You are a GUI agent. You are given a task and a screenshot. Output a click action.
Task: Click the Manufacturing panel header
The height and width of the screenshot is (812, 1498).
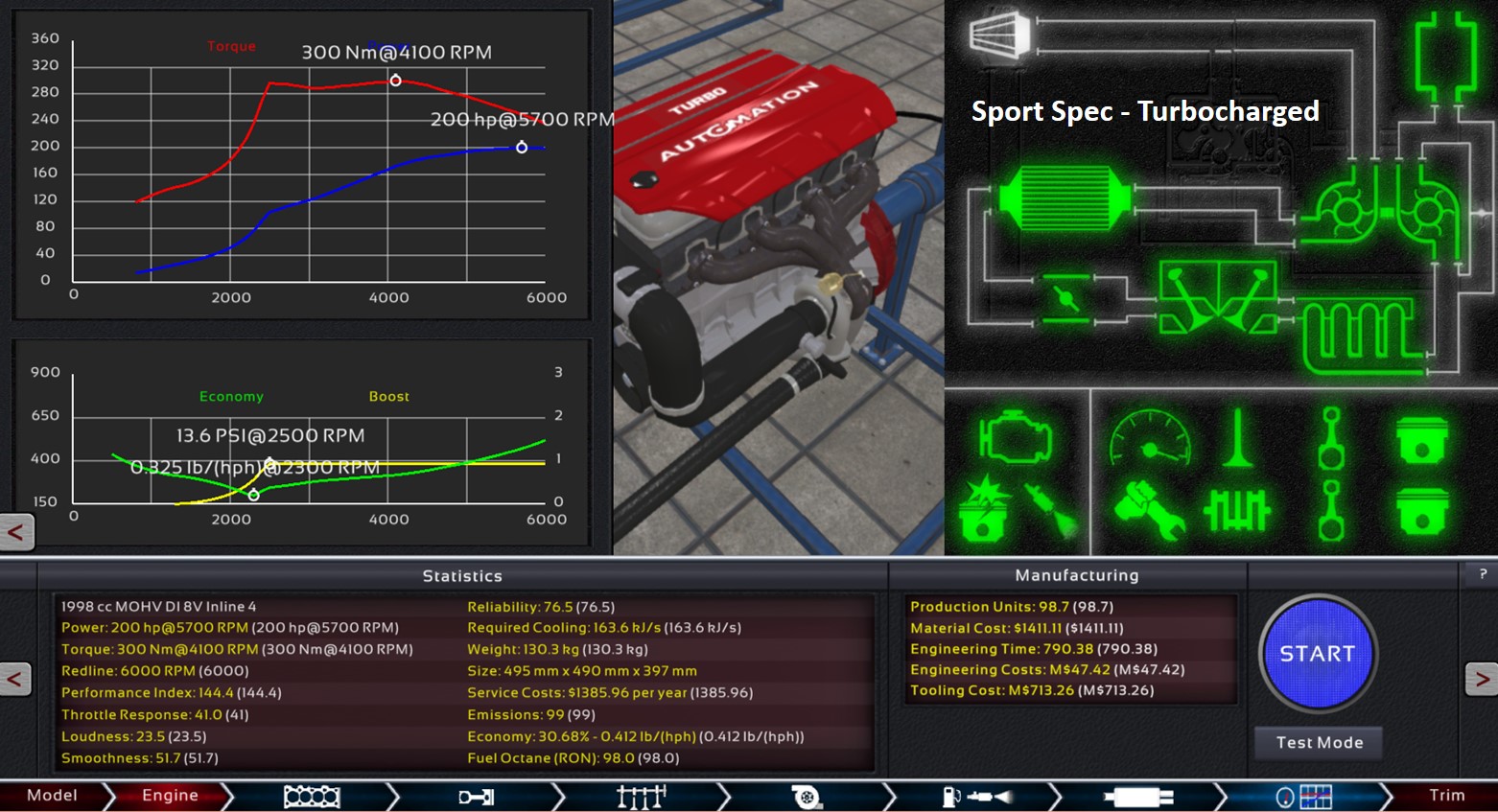point(1077,575)
